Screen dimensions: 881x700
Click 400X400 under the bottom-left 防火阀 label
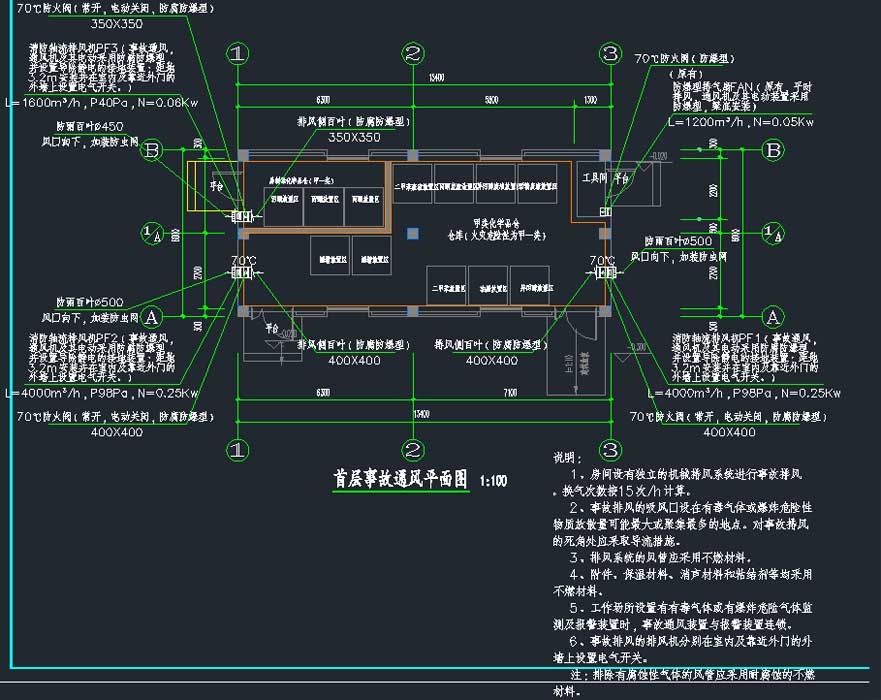(x=117, y=433)
